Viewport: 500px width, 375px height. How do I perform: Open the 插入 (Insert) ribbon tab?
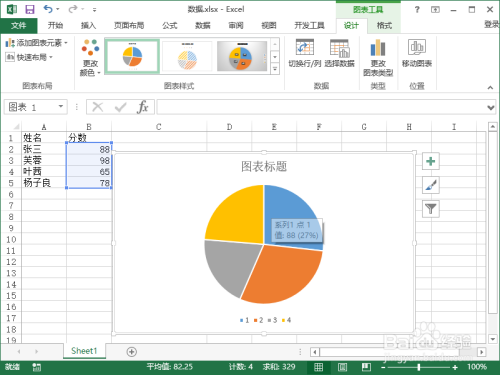(x=88, y=25)
